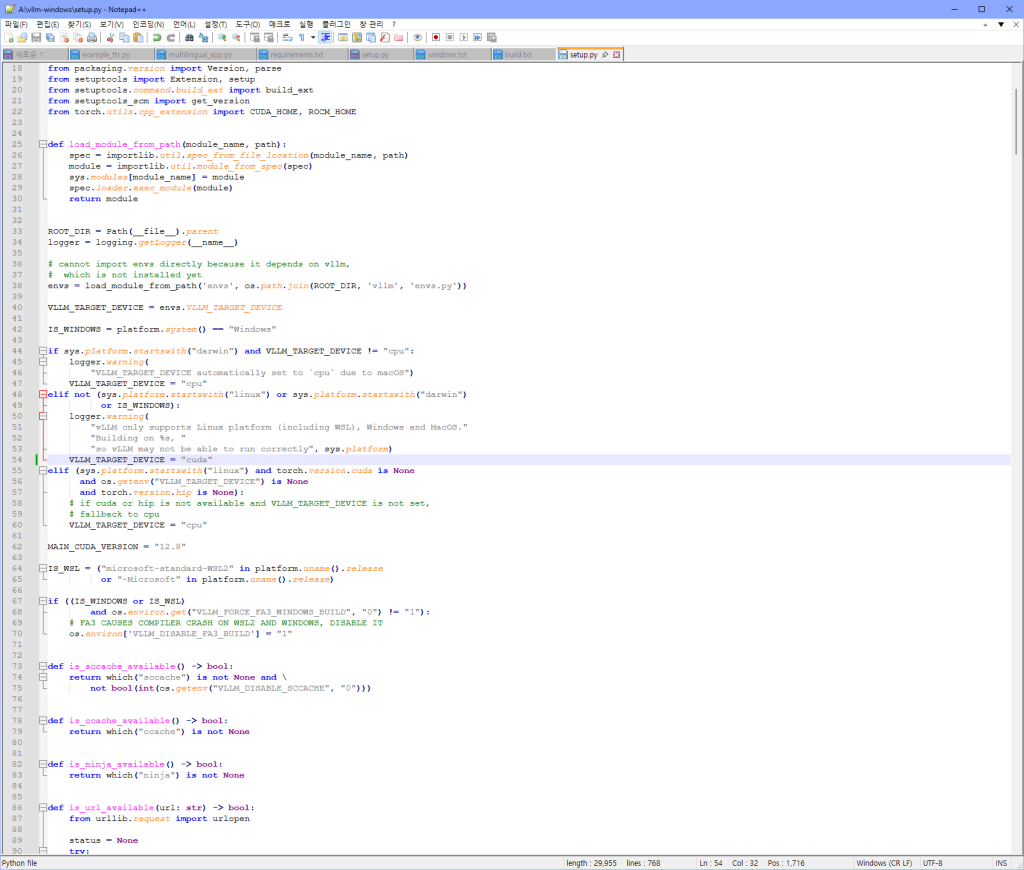Click the Print icon in toolbar
This screenshot has height=870, width=1024.
click(x=92, y=37)
